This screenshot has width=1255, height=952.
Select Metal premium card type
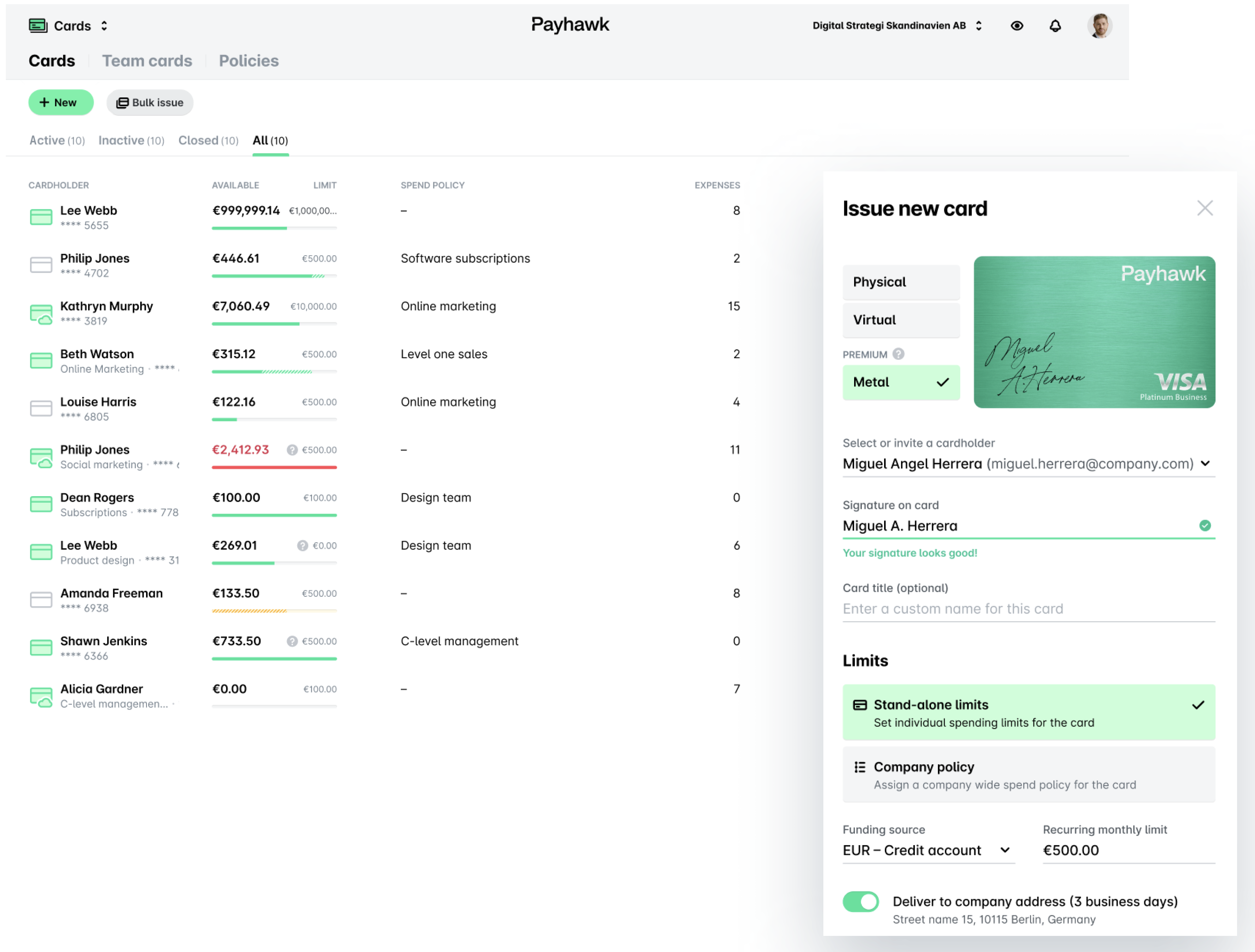pos(901,382)
